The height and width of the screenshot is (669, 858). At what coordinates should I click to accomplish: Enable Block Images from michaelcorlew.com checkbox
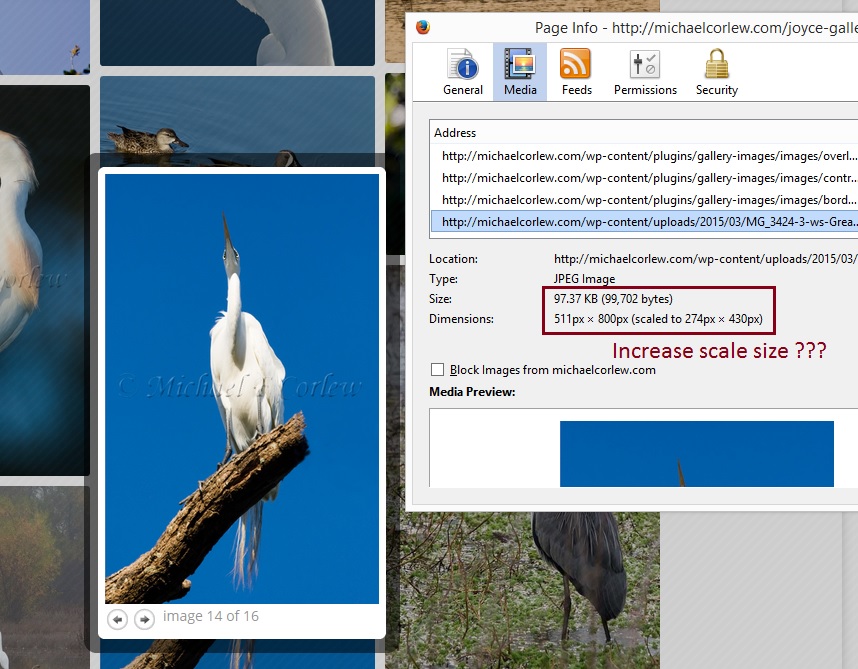coord(437,370)
